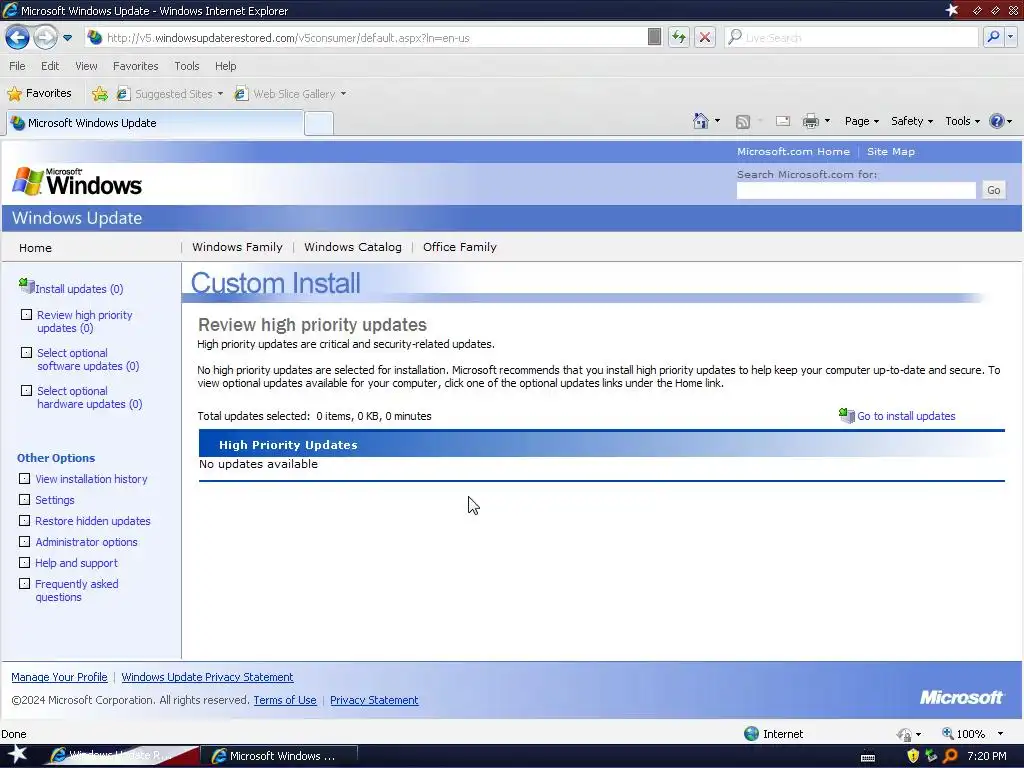This screenshot has width=1024, height=768.
Task: Open Suggested Sites dropdown
Action: [x=170, y=94]
